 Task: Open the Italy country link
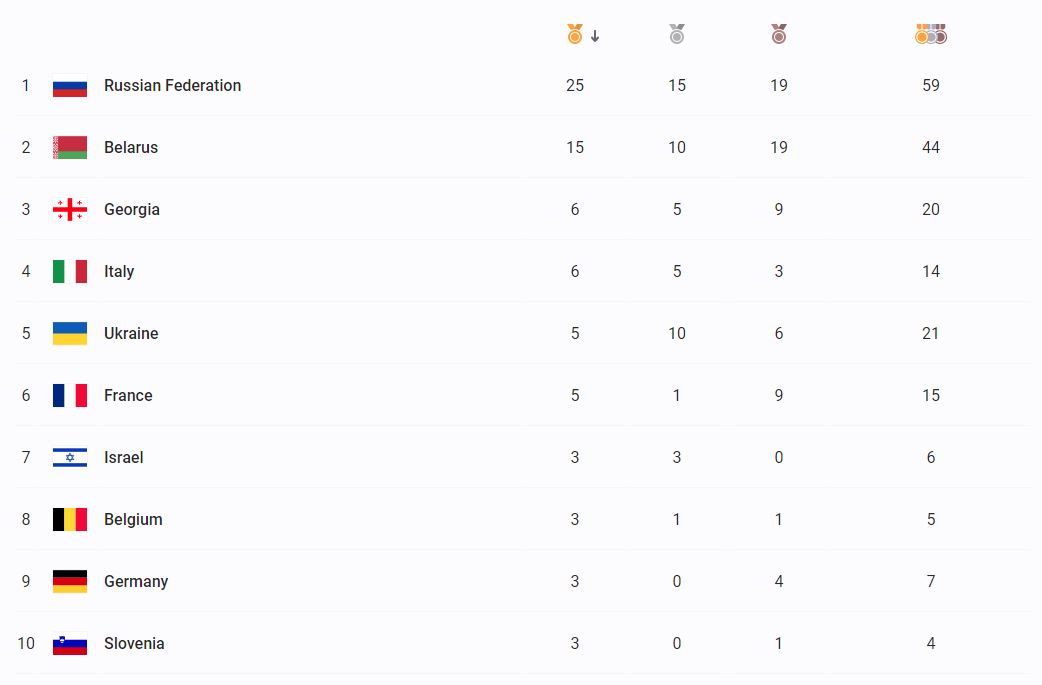pyautogui.click(x=119, y=272)
